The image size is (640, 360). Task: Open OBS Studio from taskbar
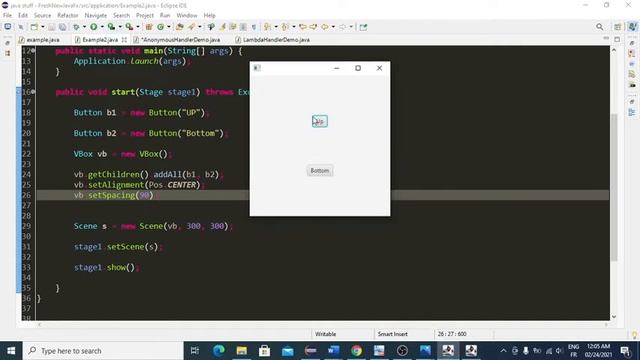coord(402,351)
